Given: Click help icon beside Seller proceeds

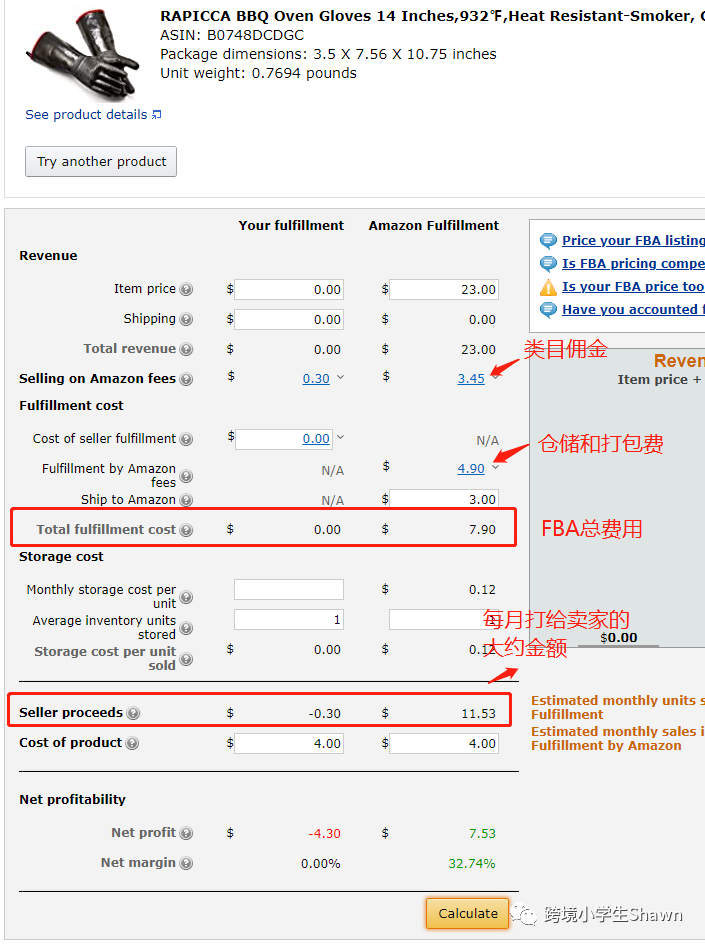Looking at the screenshot, I should pyautogui.click(x=133, y=713).
